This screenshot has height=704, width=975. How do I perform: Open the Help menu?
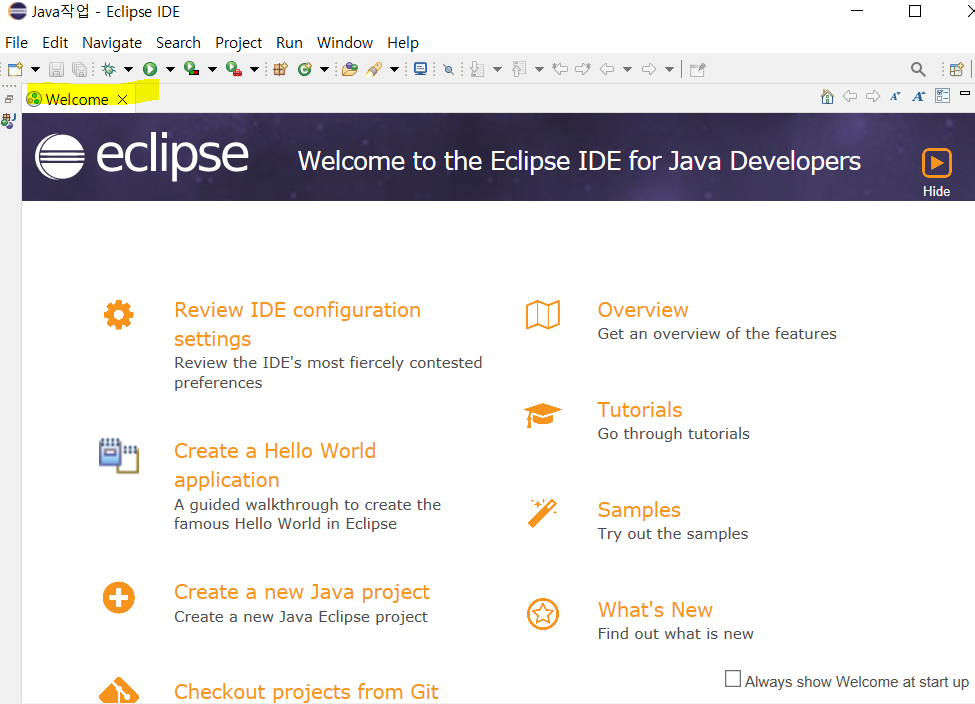(x=403, y=42)
